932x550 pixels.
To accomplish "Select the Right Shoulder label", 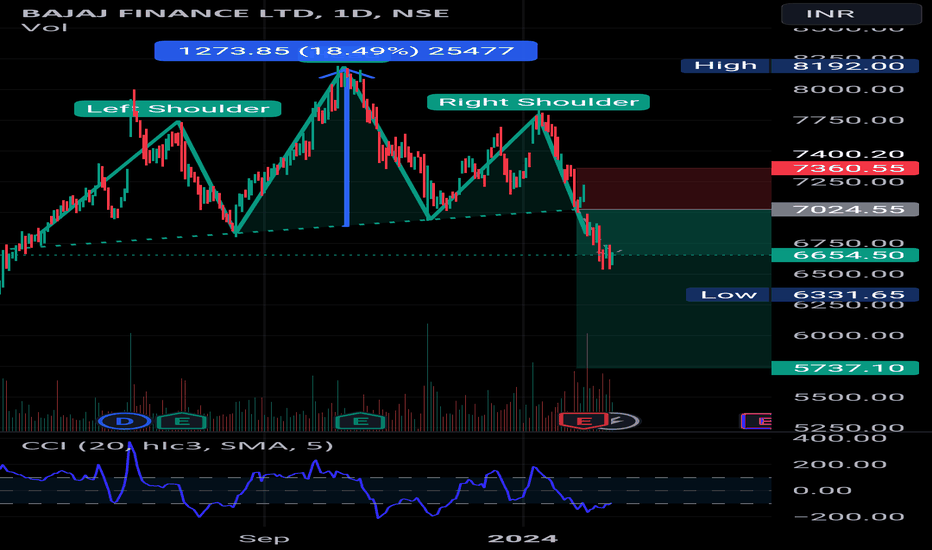I will click(x=539, y=102).
